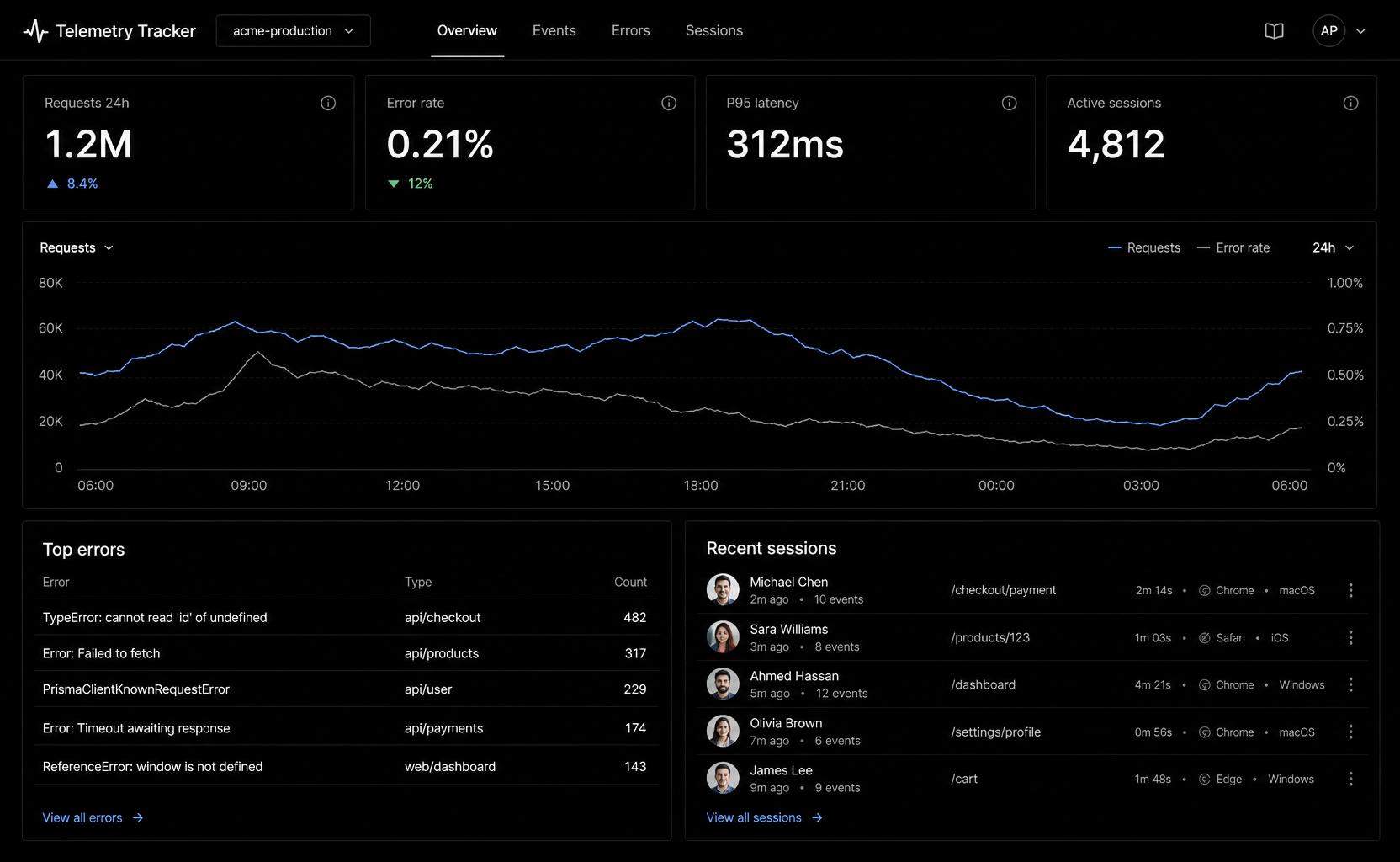Viewport: 1400px width, 862px height.
Task: Select the 'TypeError: cannot read 'id' of undefined' row
Action: (x=346, y=617)
